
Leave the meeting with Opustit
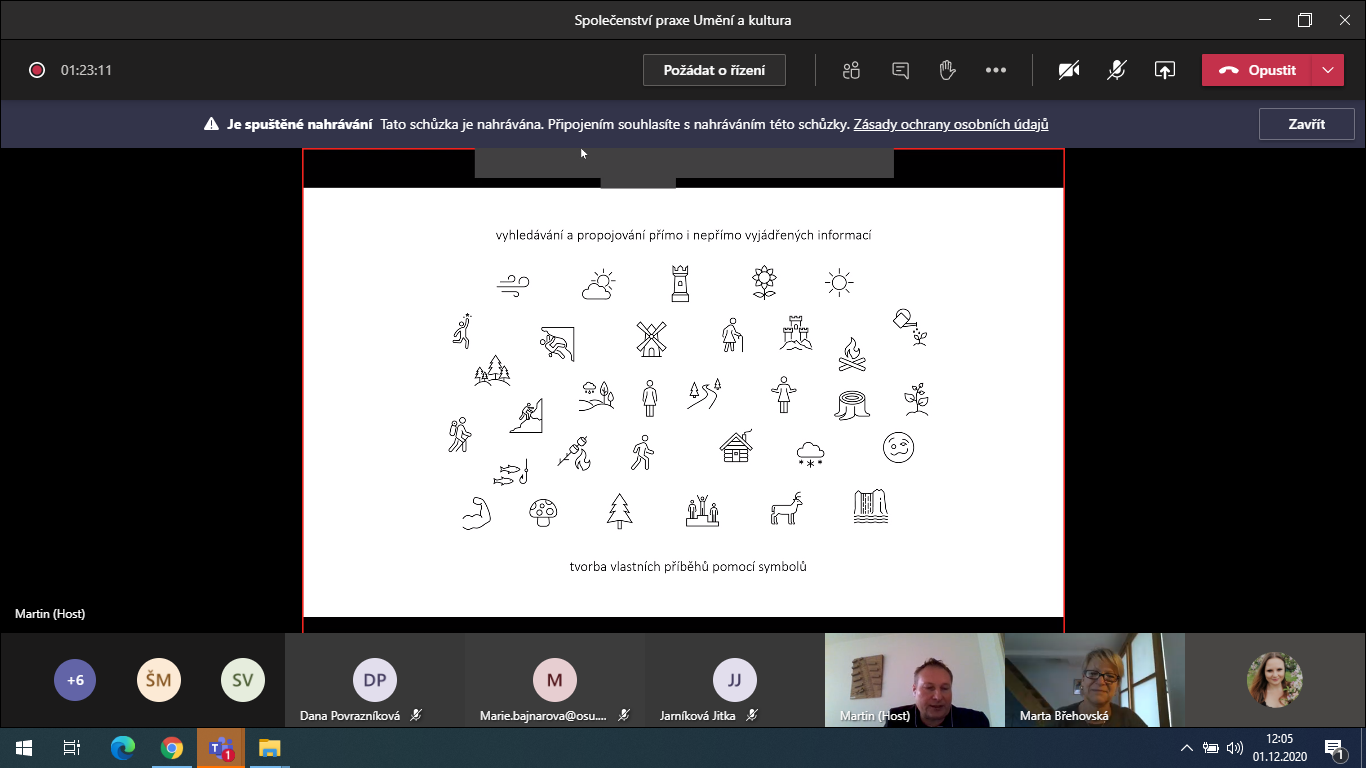tap(1257, 70)
